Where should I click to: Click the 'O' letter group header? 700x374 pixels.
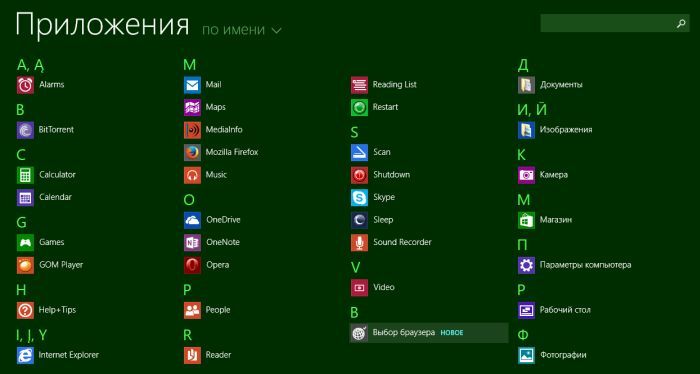coord(189,200)
